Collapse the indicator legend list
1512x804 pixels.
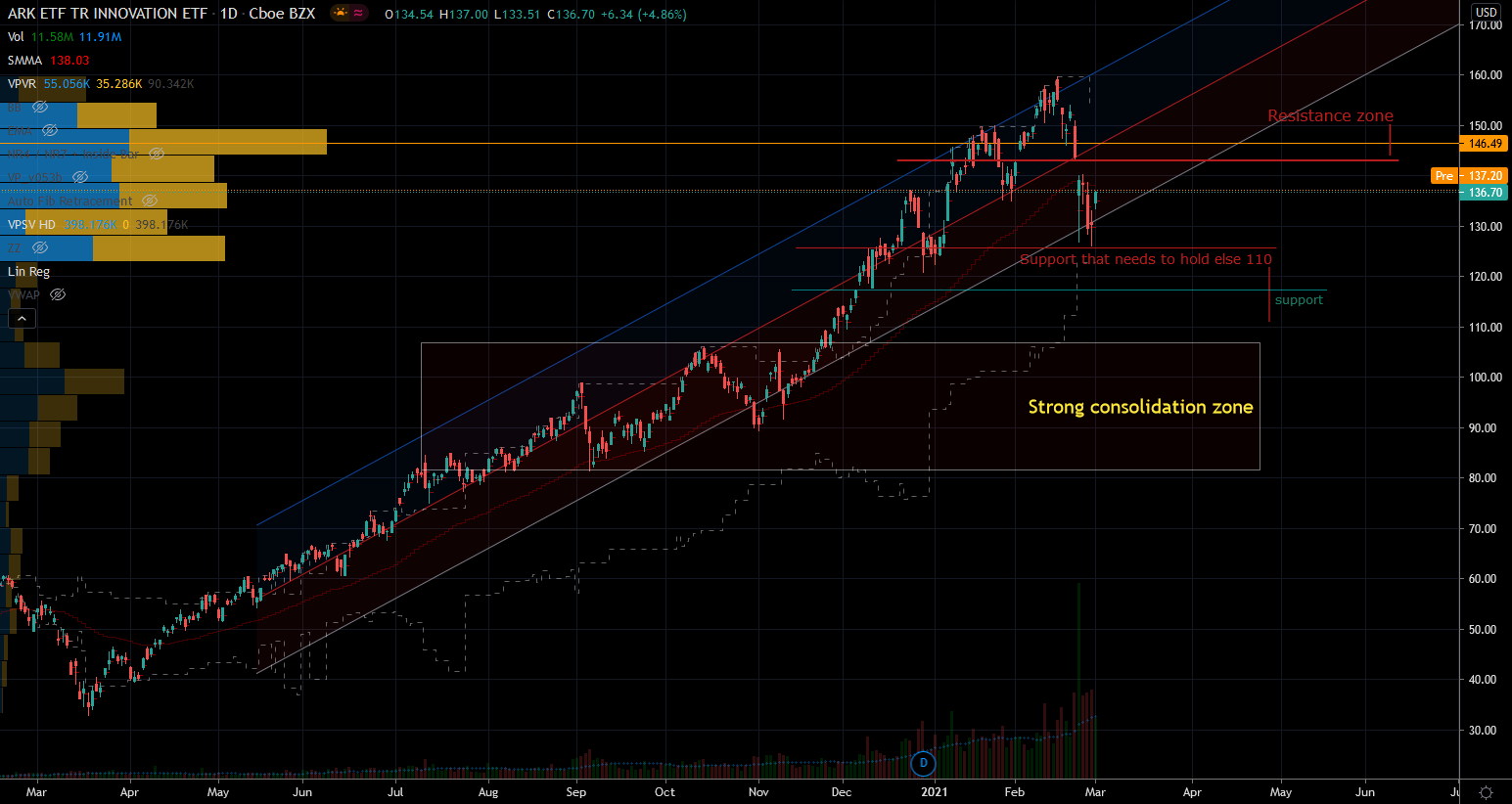pos(22,318)
